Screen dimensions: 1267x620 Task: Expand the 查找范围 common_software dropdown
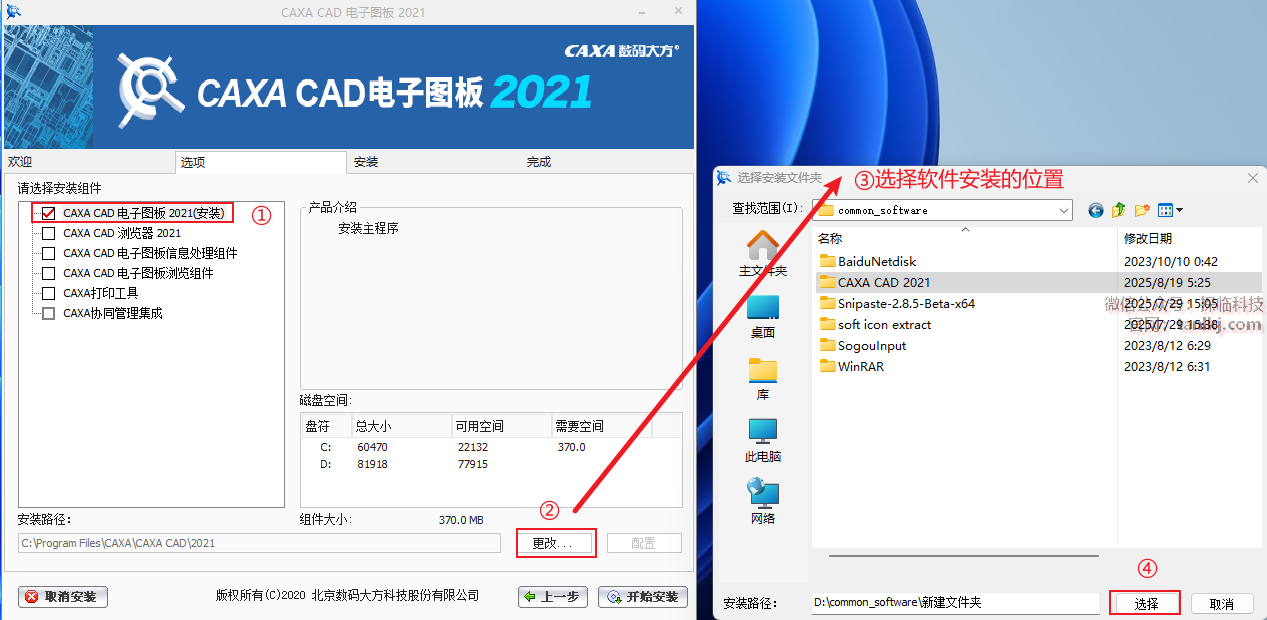coord(1063,210)
